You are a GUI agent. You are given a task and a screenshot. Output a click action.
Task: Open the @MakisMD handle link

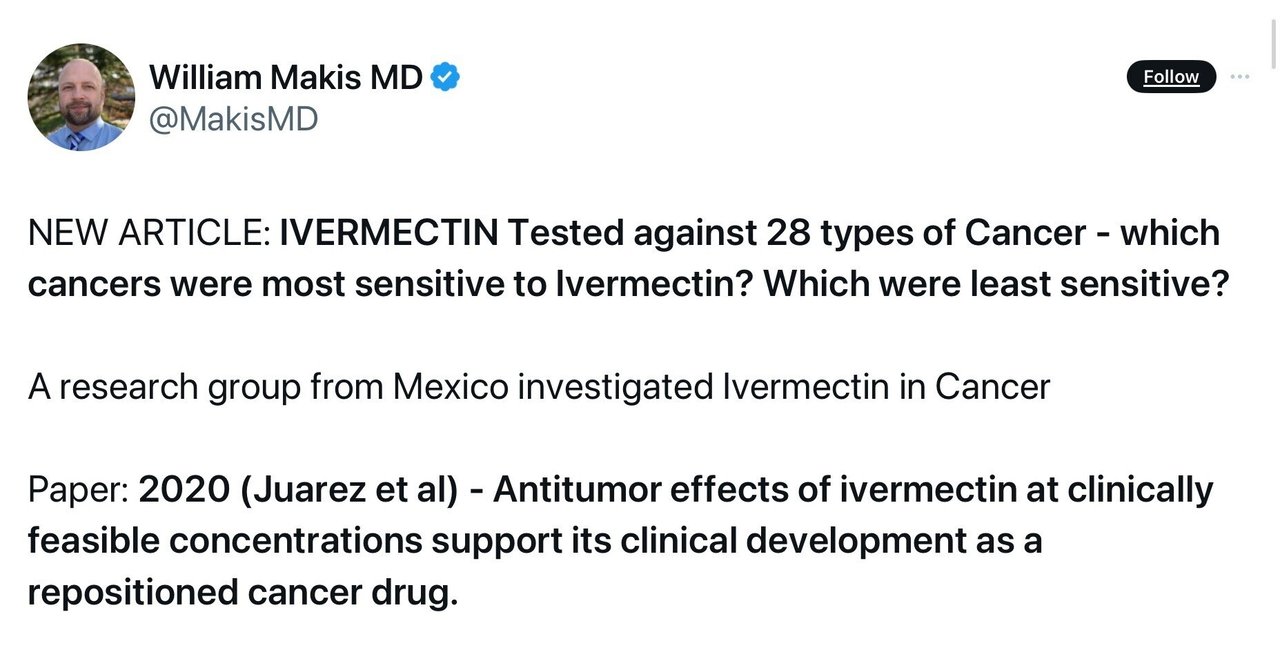click(233, 119)
